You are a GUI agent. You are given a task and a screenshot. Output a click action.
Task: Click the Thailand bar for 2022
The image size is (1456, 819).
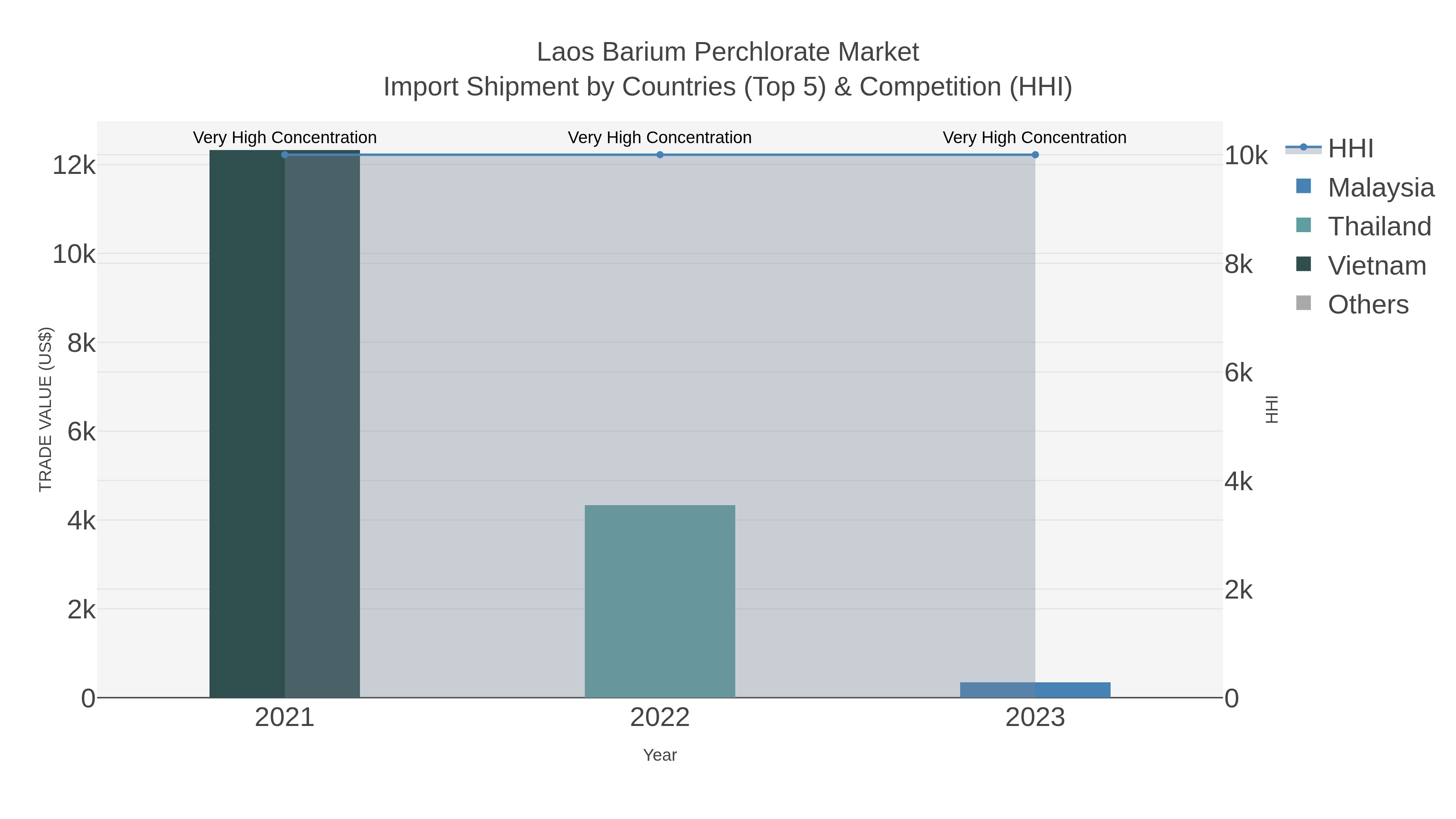point(660,601)
